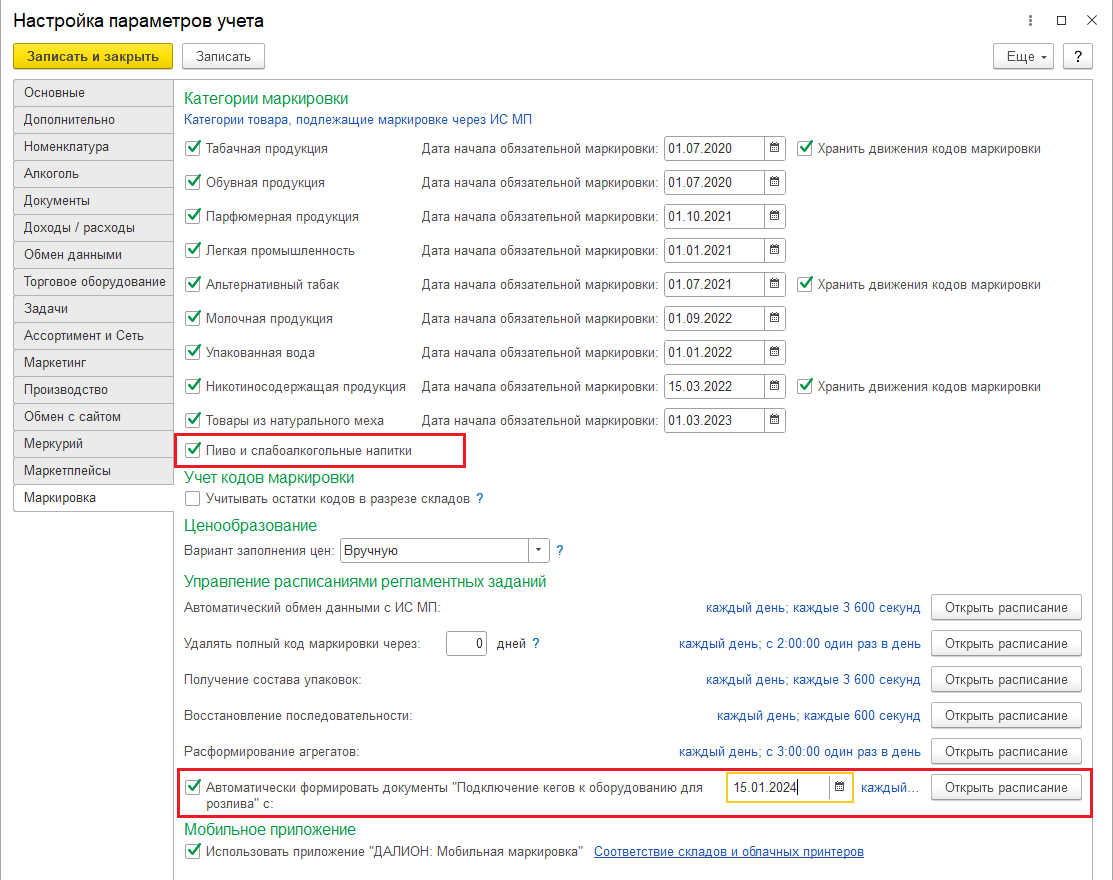
Task: Select Меркурий tab
Action: pos(93,444)
